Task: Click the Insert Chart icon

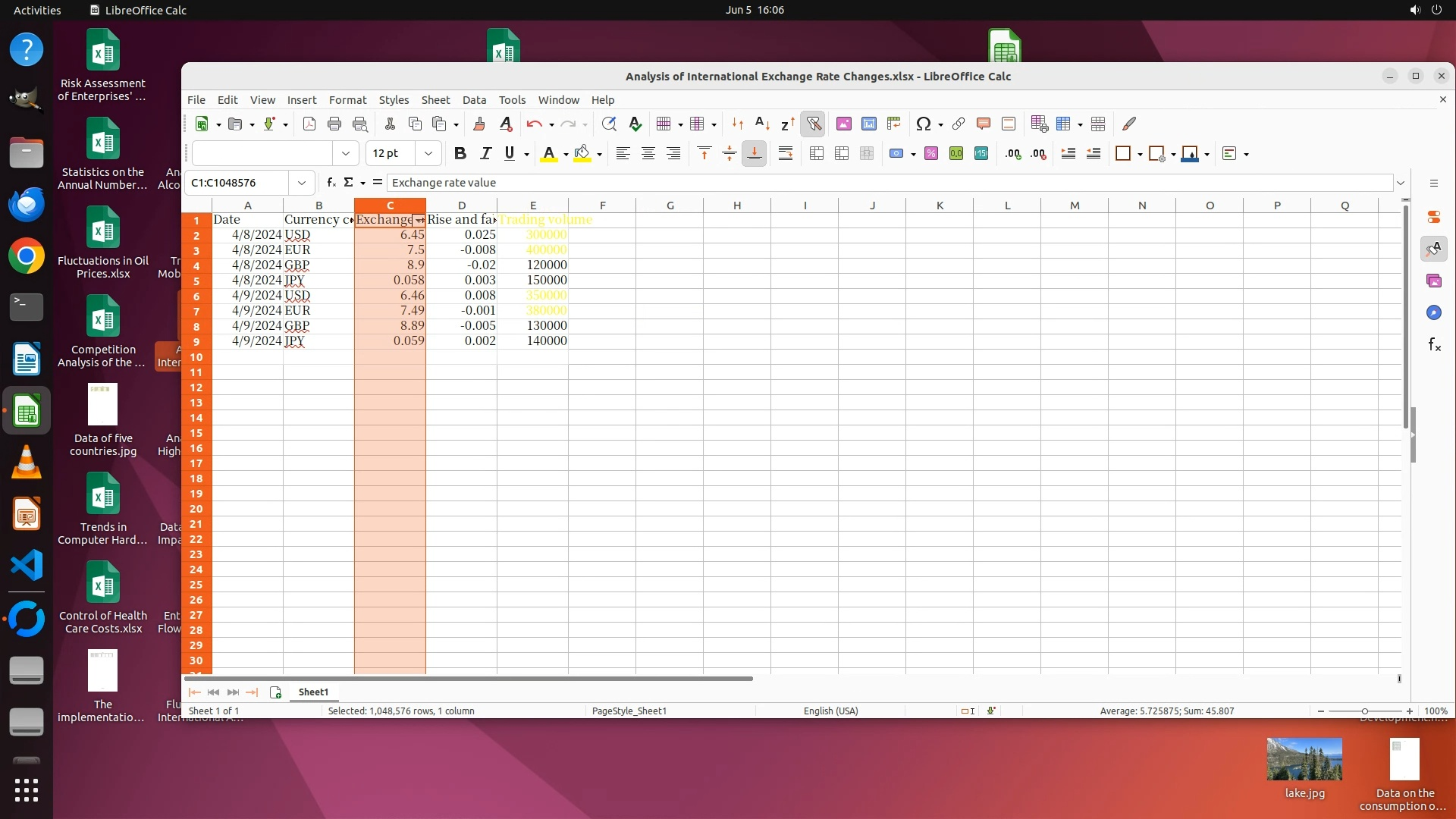Action: (x=868, y=124)
